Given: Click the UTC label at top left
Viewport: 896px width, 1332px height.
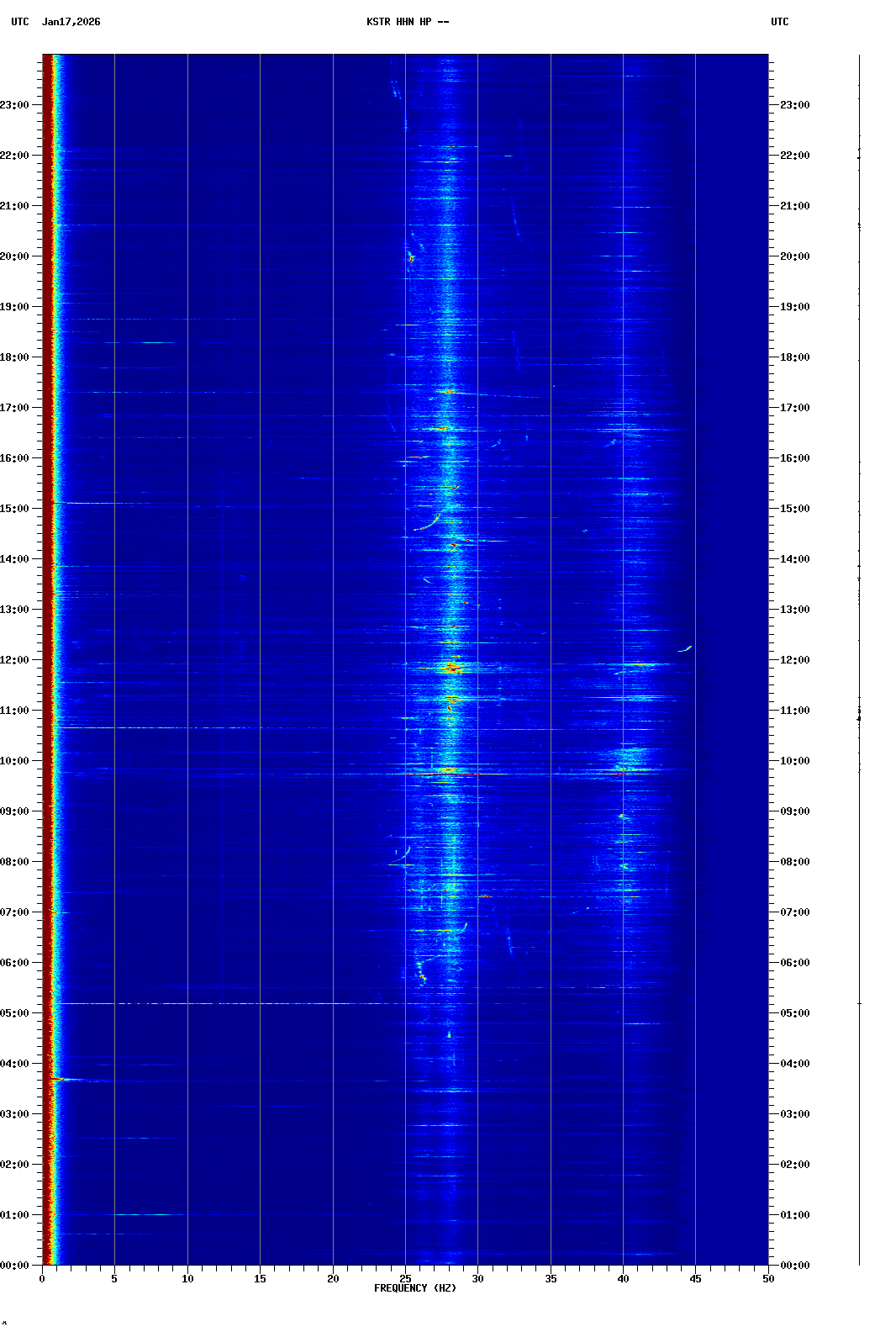Looking at the screenshot, I should click(20, 22).
